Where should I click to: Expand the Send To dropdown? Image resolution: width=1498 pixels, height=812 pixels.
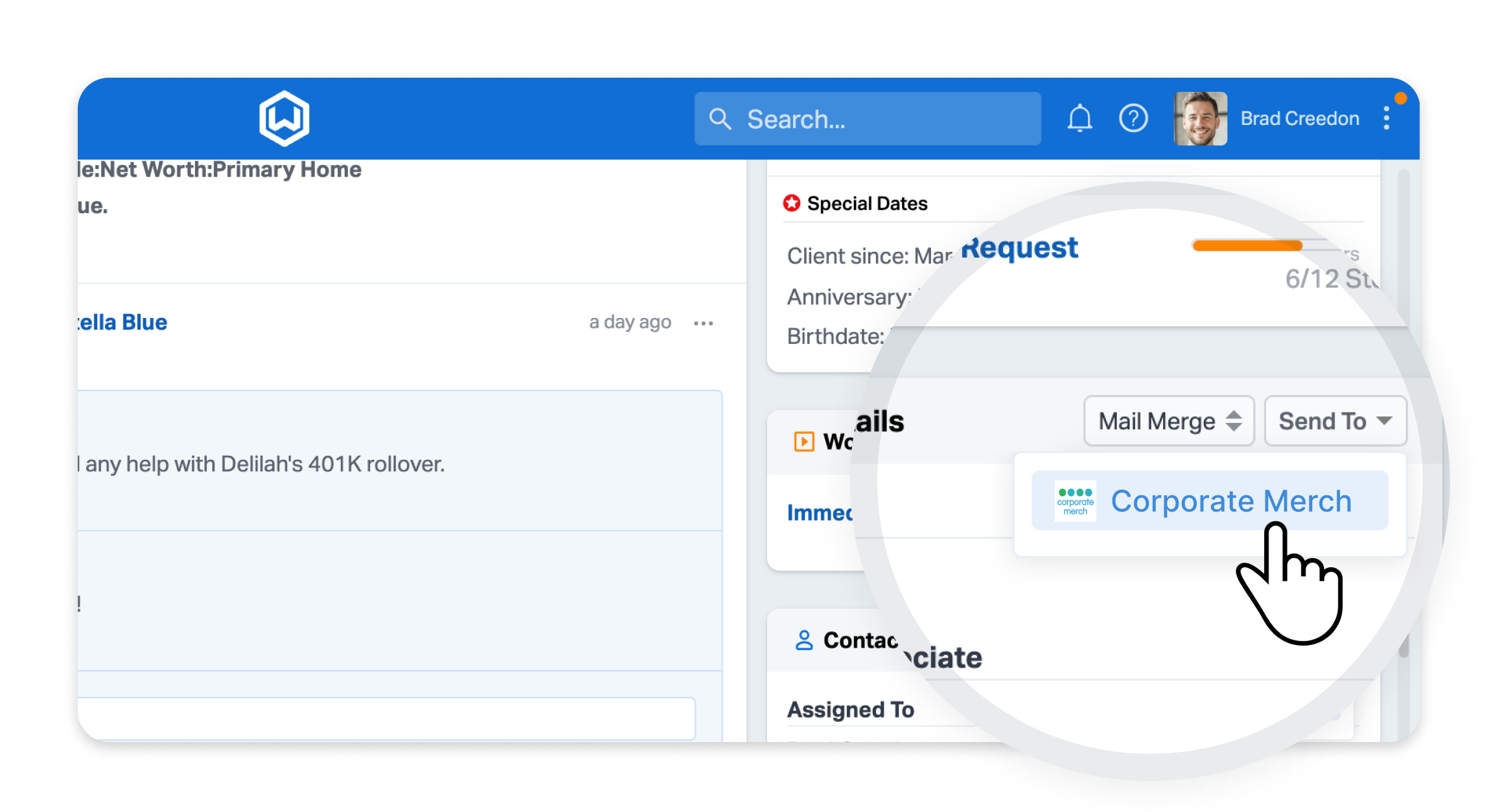point(1335,421)
